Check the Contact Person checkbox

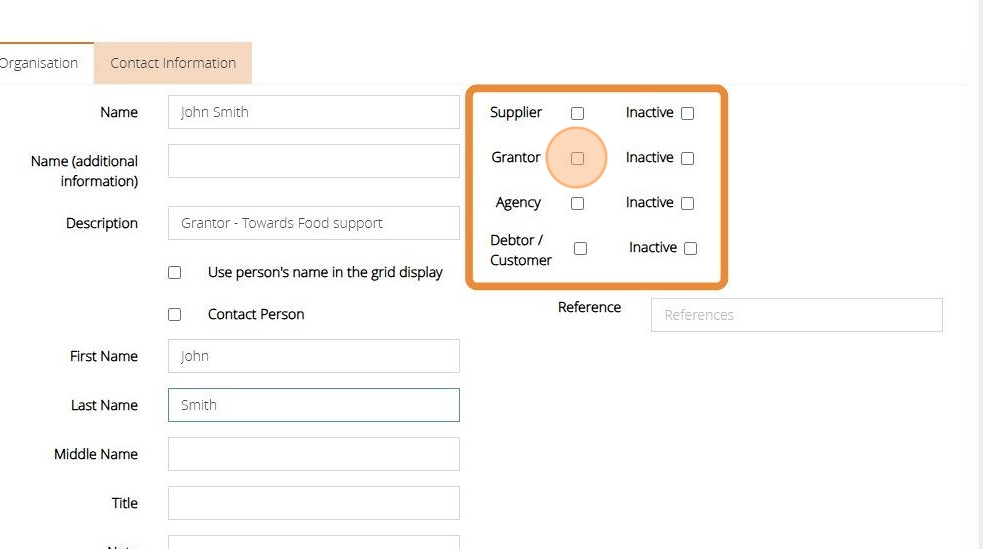(x=175, y=314)
